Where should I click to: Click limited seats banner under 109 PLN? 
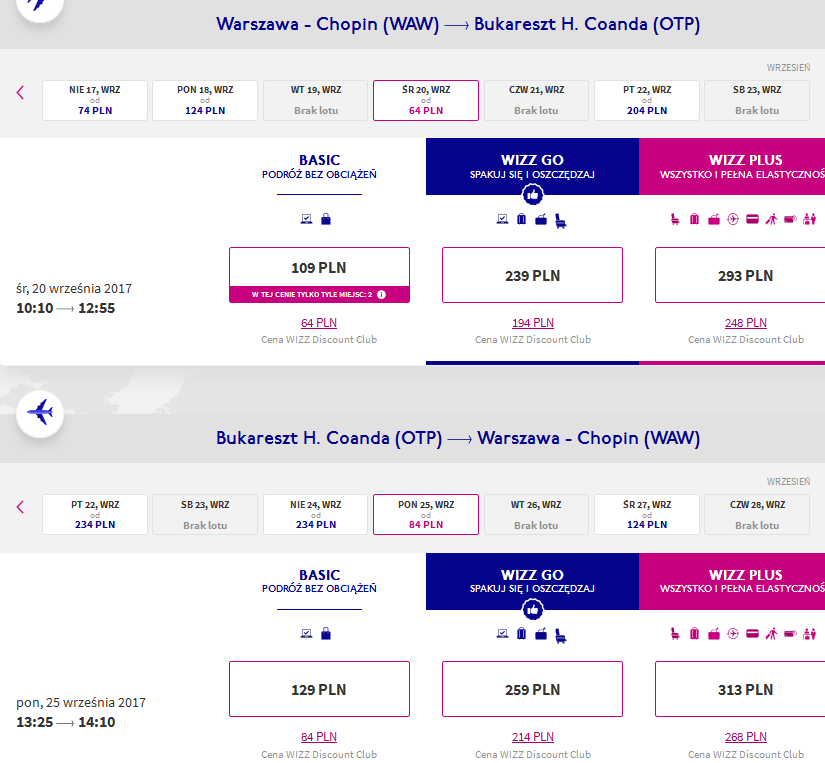click(x=319, y=295)
